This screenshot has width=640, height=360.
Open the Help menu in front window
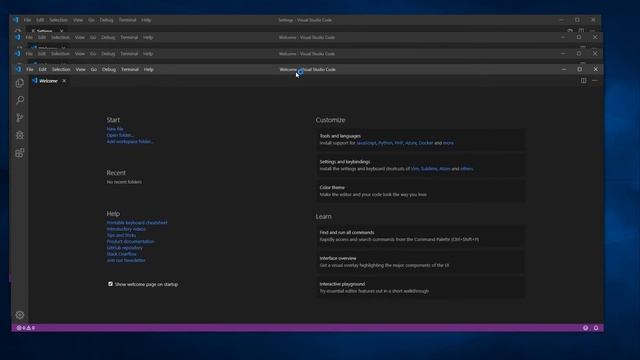pyautogui.click(x=149, y=69)
